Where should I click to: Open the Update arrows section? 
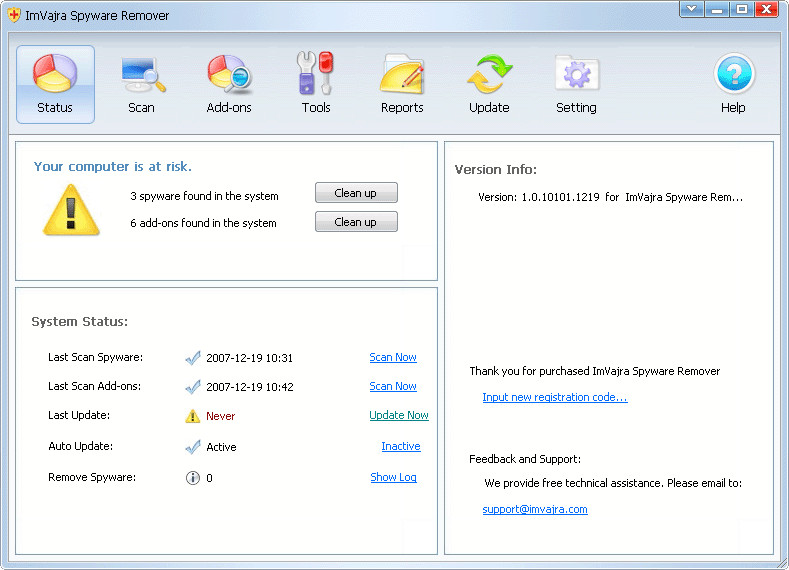click(489, 84)
